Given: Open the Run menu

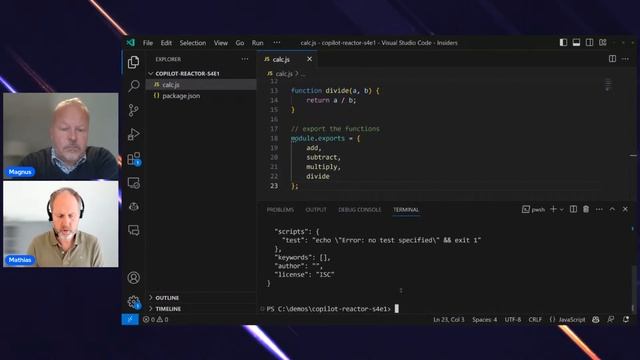Looking at the screenshot, I should (x=258, y=43).
